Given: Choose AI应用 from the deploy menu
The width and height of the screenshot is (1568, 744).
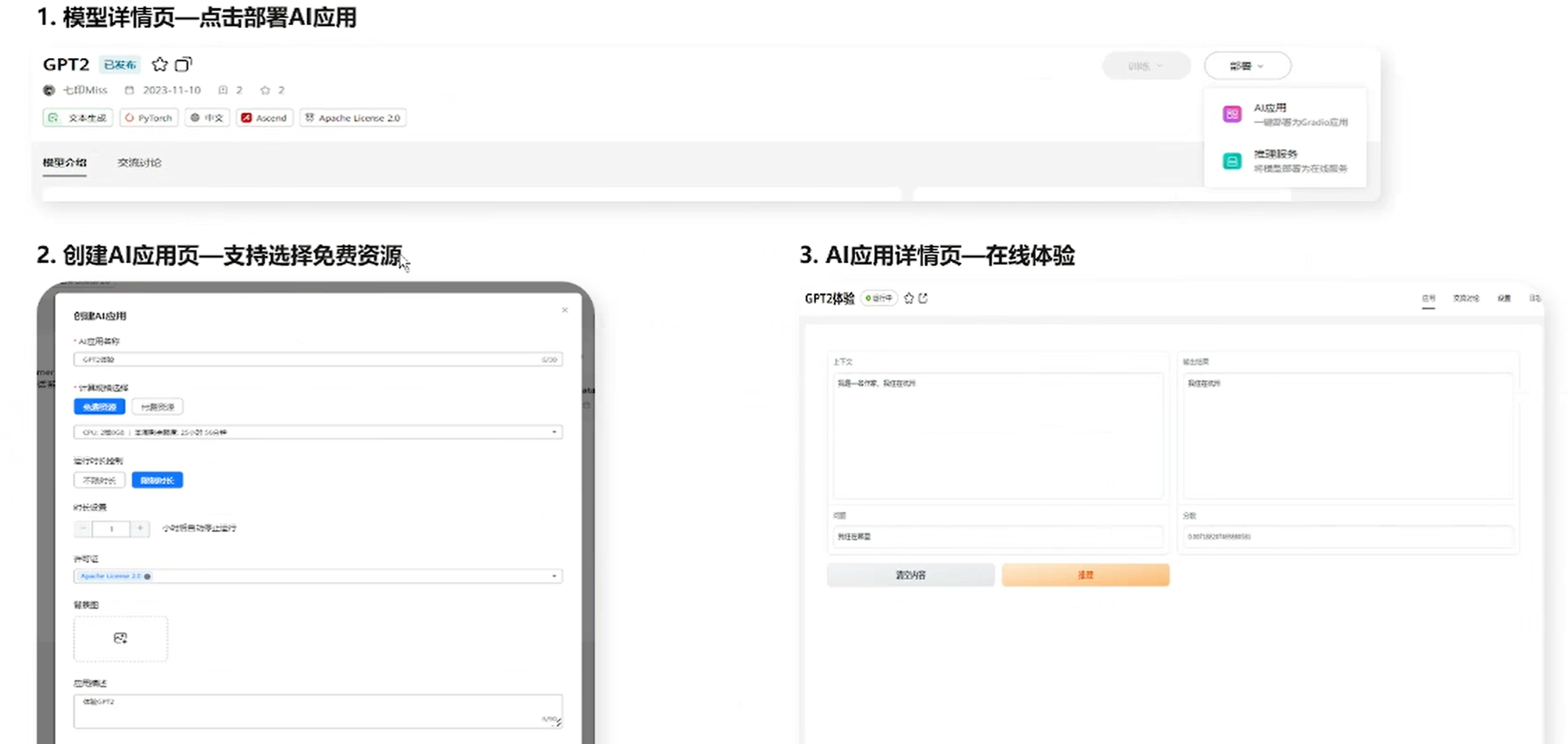Looking at the screenshot, I should [1285, 114].
